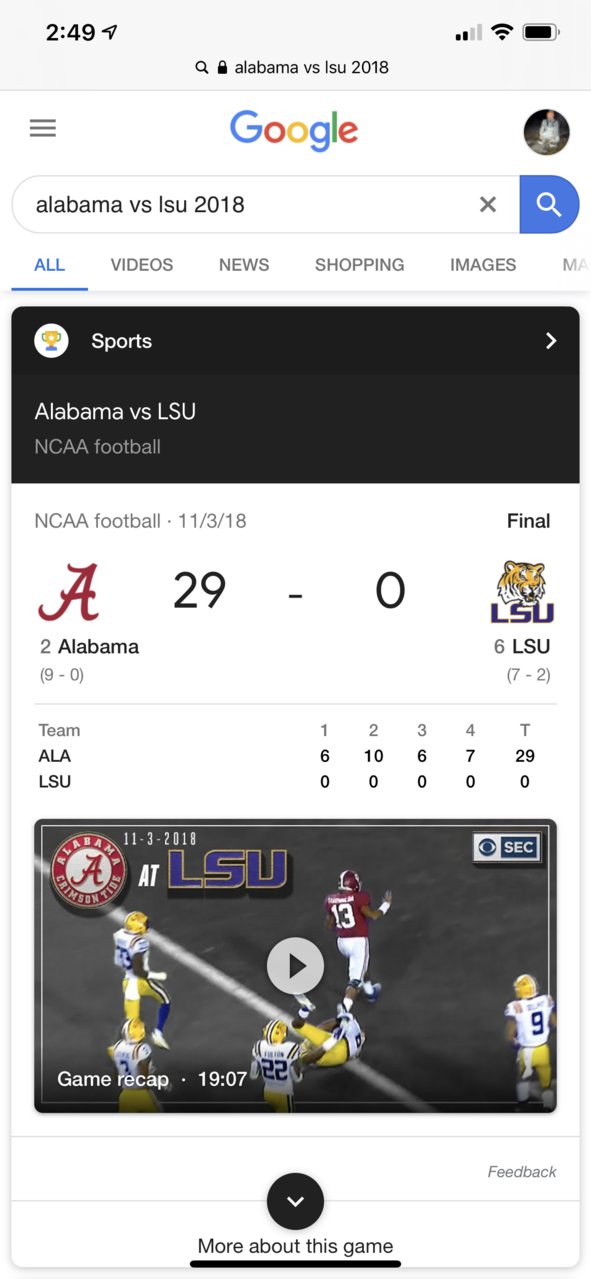This screenshot has width=591, height=1279.
Task: Tap the blue search magnifier button
Action: pos(549,204)
